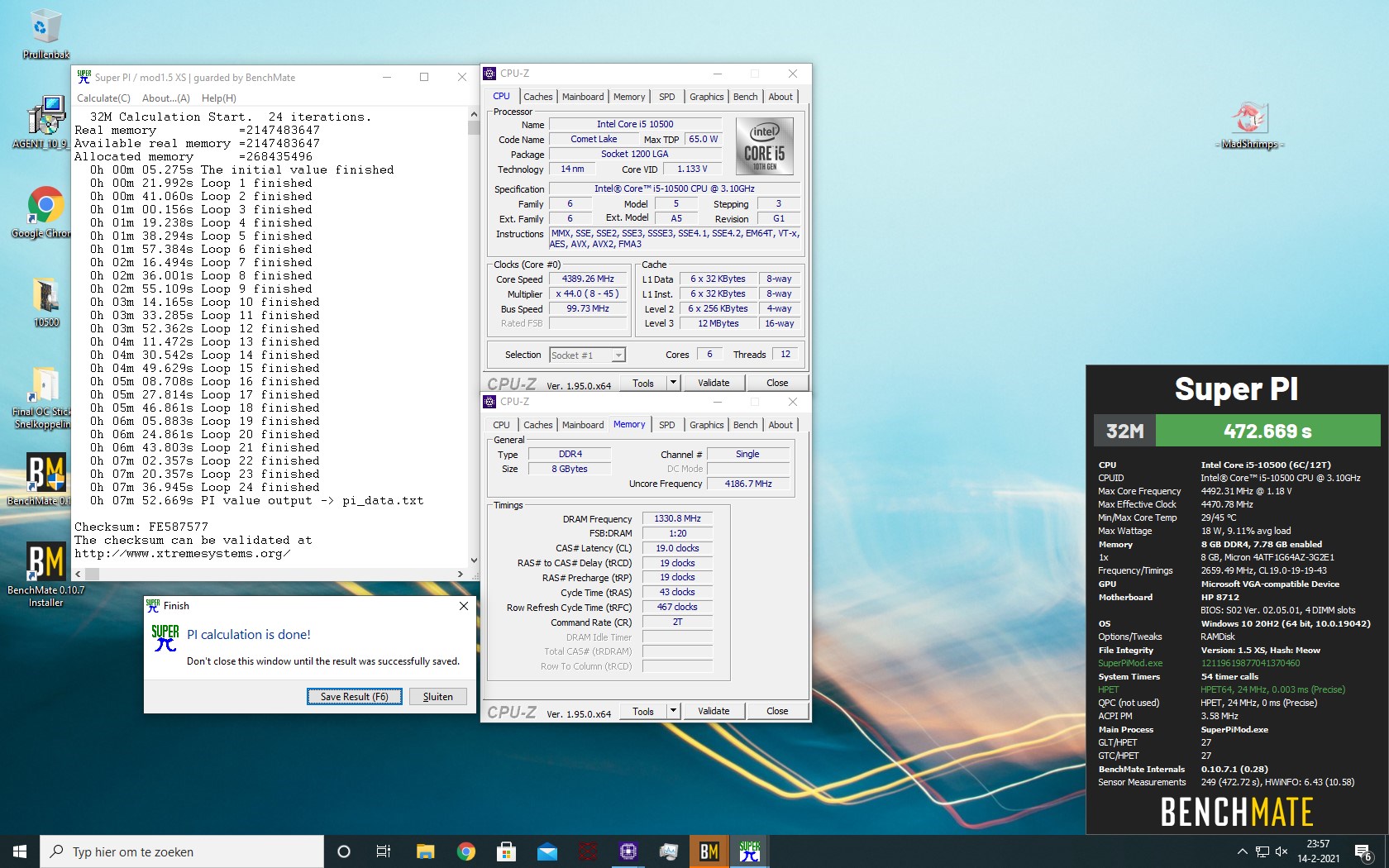Click the Loop 24 finished line
Screen dimensions: 1389x868
coord(204,488)
